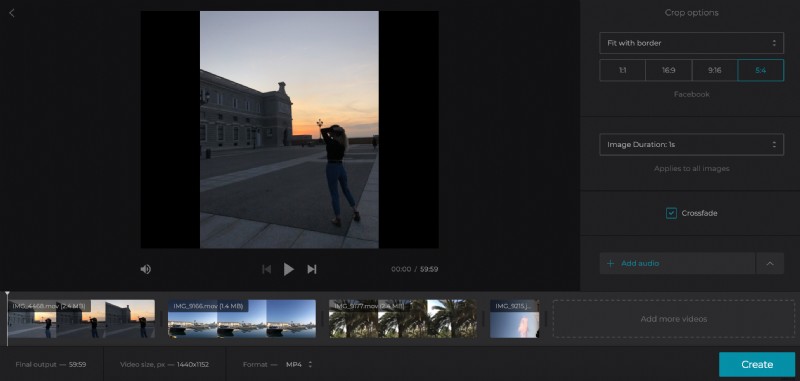Click the Applies to all images note
The image size is (800, 381).
(691, 168)
